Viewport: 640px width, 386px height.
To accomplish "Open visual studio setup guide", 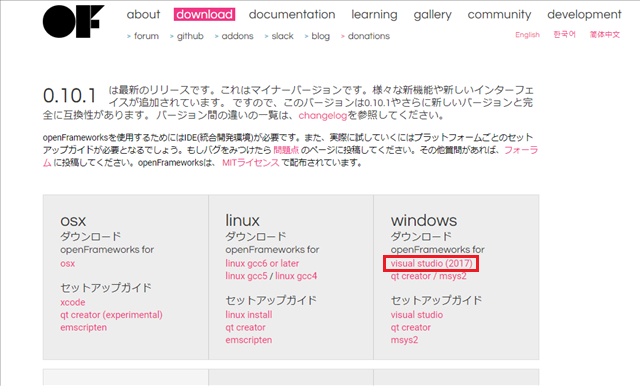I will pos(417,315).
